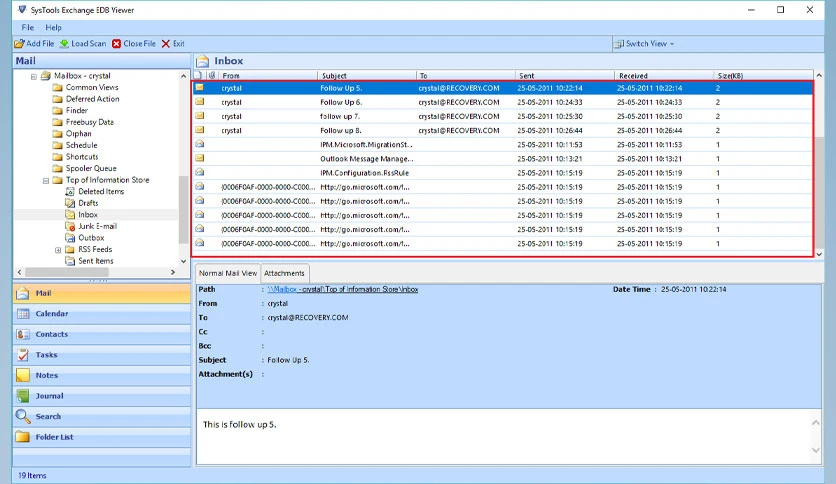The width and height of the screenshot is (836, 484).
Task: Sort messages by the Sent column
Action: (x=565, y=76)
